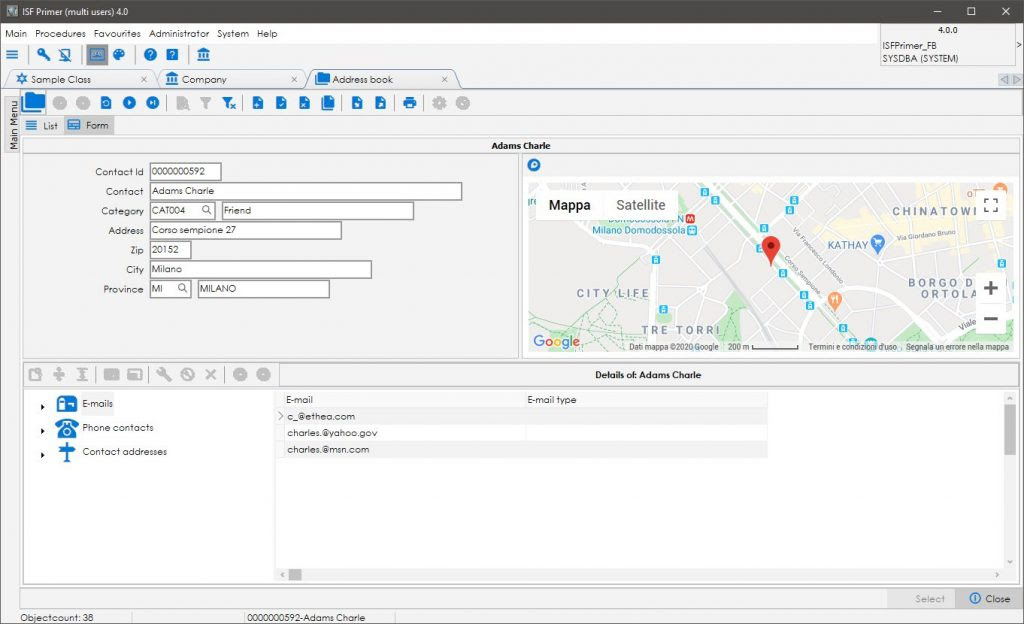Click the color palette theme icon
This screenshot has height=624, width=1024.
pyautogui.click(x=119, y=54)
